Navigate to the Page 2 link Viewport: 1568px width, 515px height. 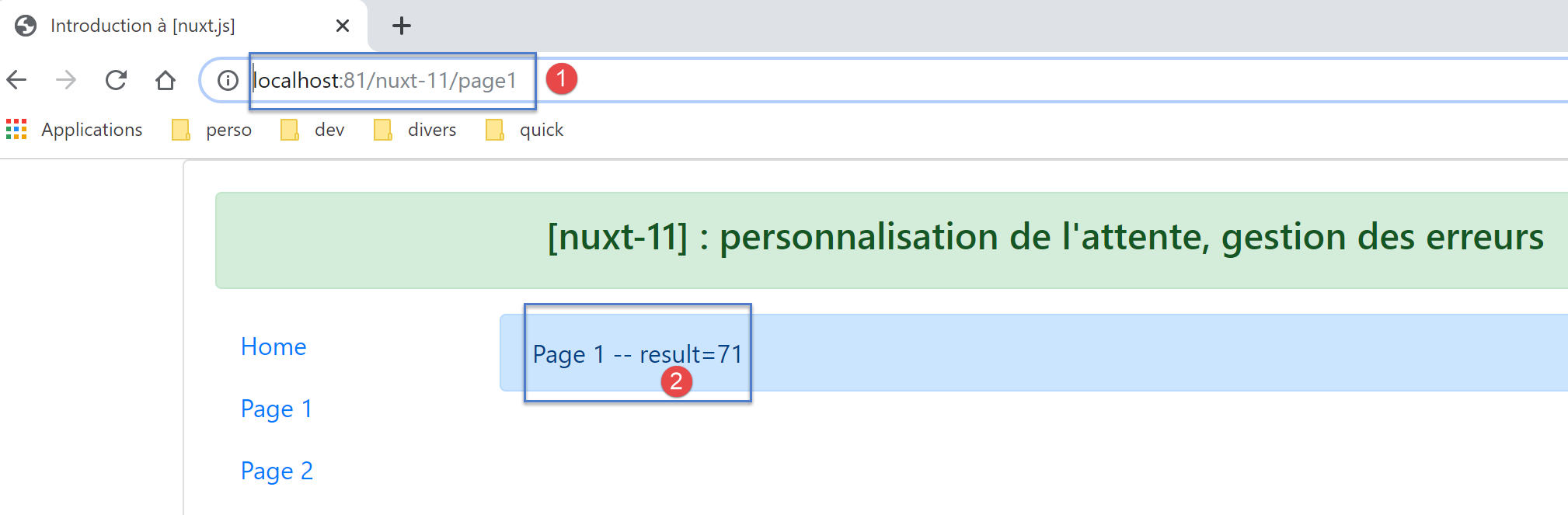coord(277,471)
